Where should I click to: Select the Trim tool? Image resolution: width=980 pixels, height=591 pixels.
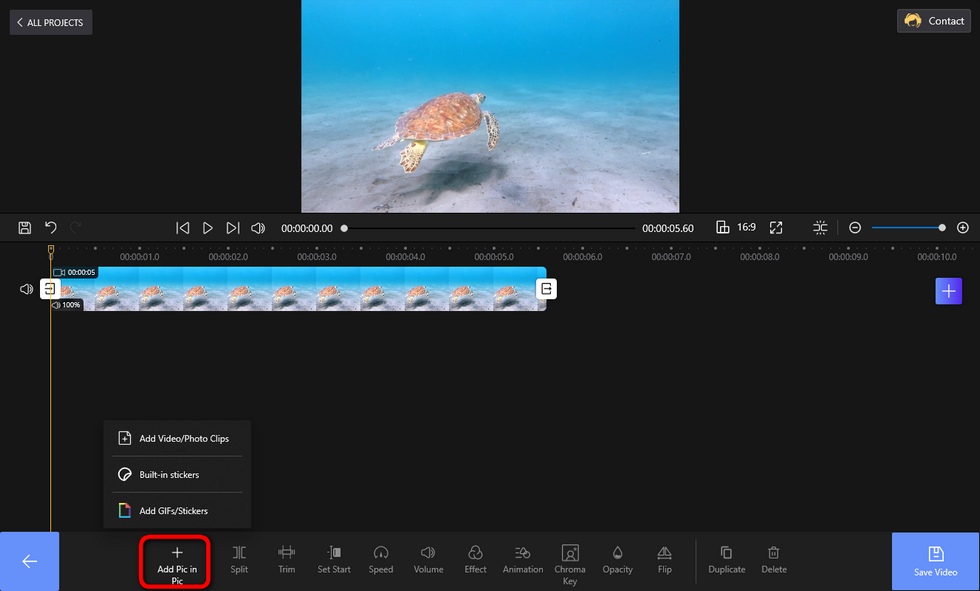[x=286, y=560]
